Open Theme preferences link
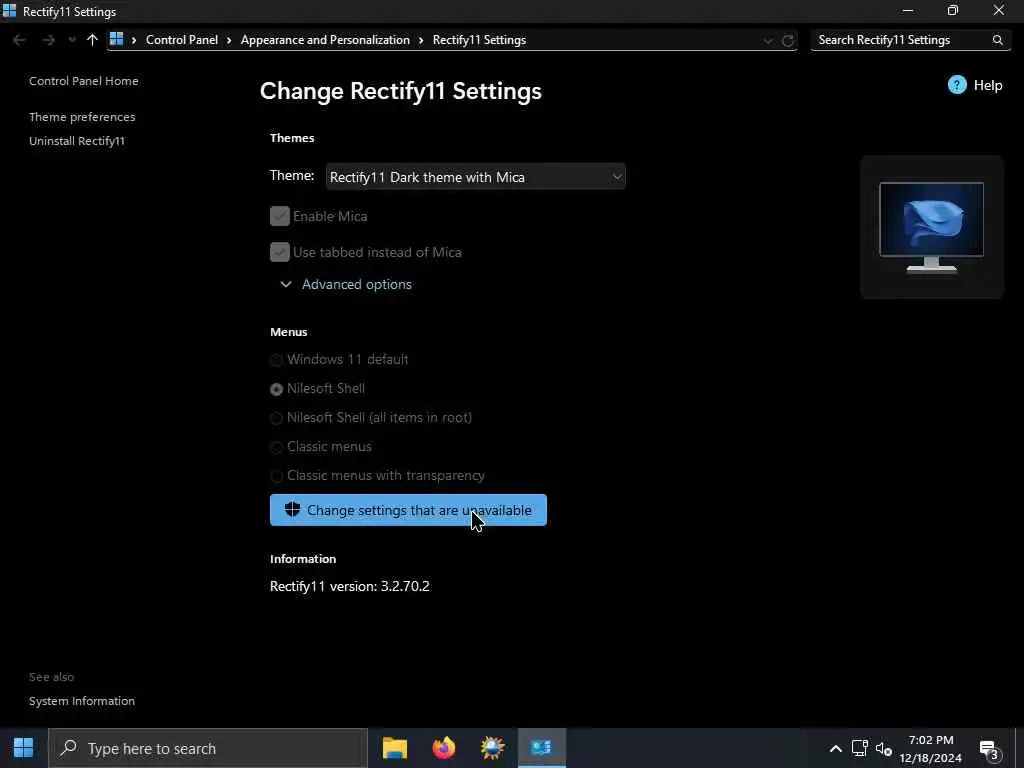The height and width of the screenshot is (768, 1024). click(82, 117)
